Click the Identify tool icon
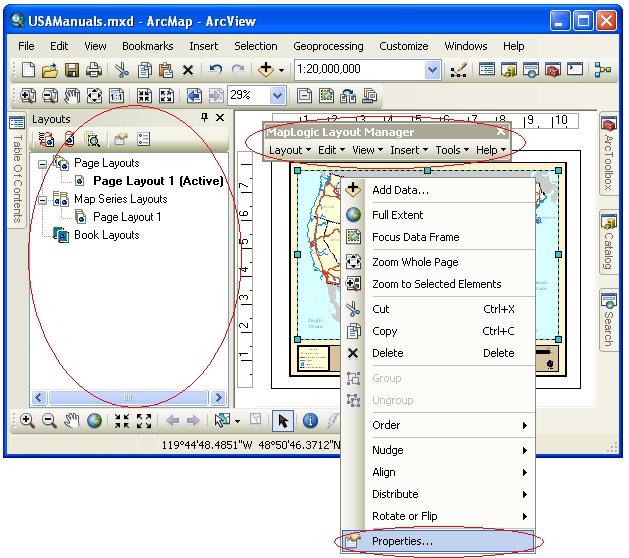 coord(310,421)
